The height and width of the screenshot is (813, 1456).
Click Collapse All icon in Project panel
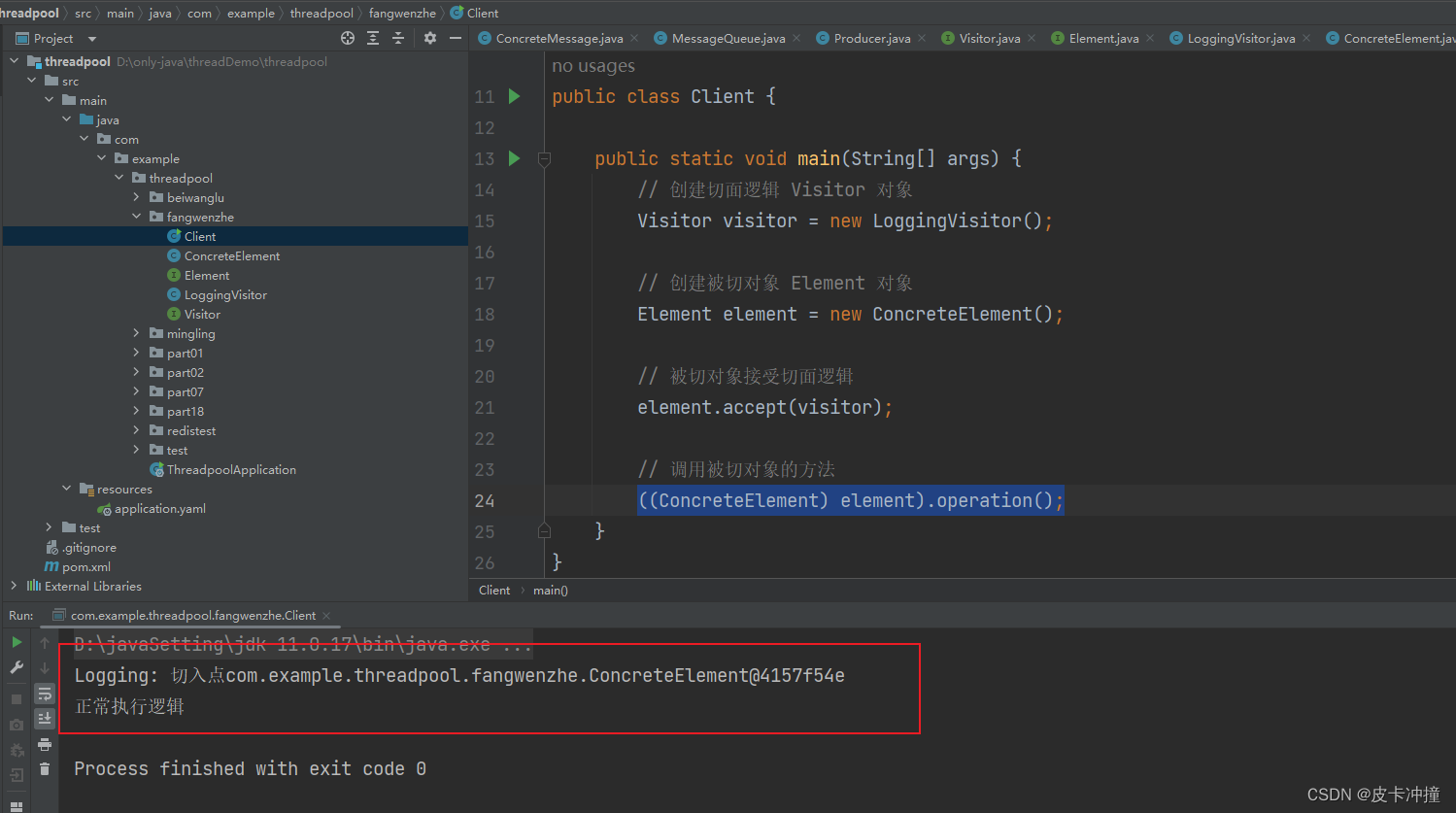pos(398,38)
